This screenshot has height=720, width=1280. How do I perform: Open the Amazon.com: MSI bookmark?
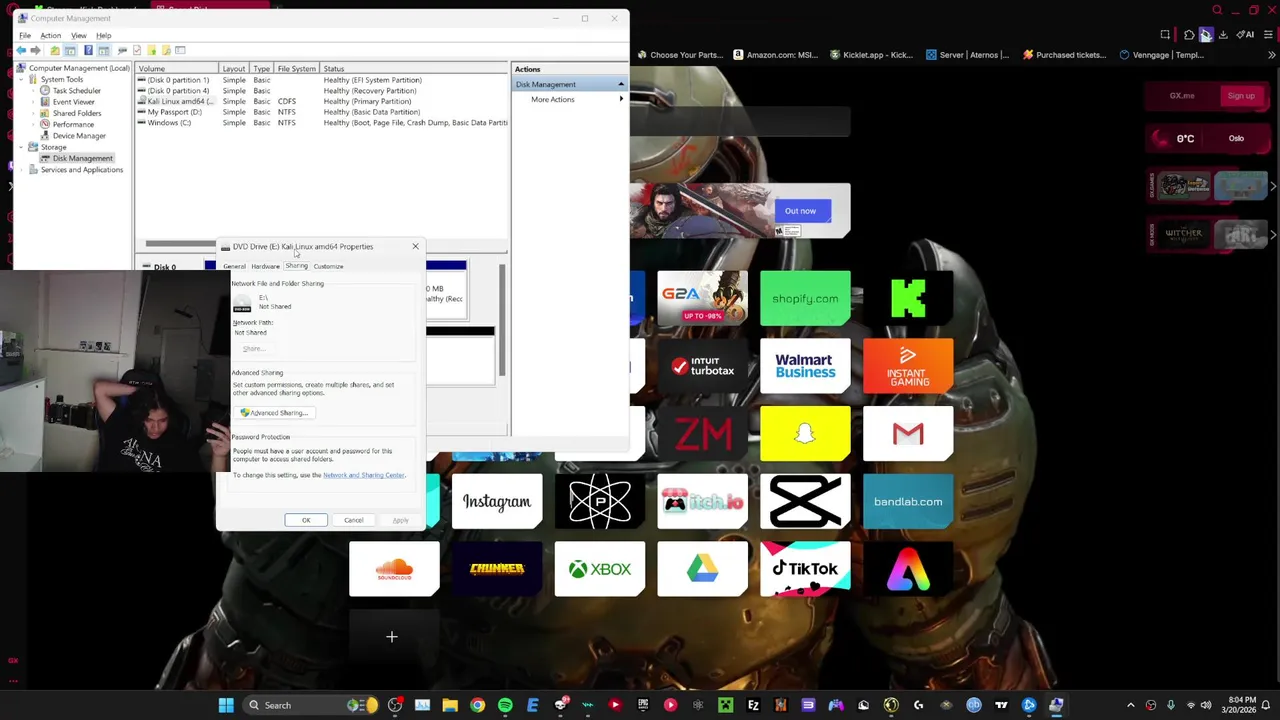(x=776, y=55)
